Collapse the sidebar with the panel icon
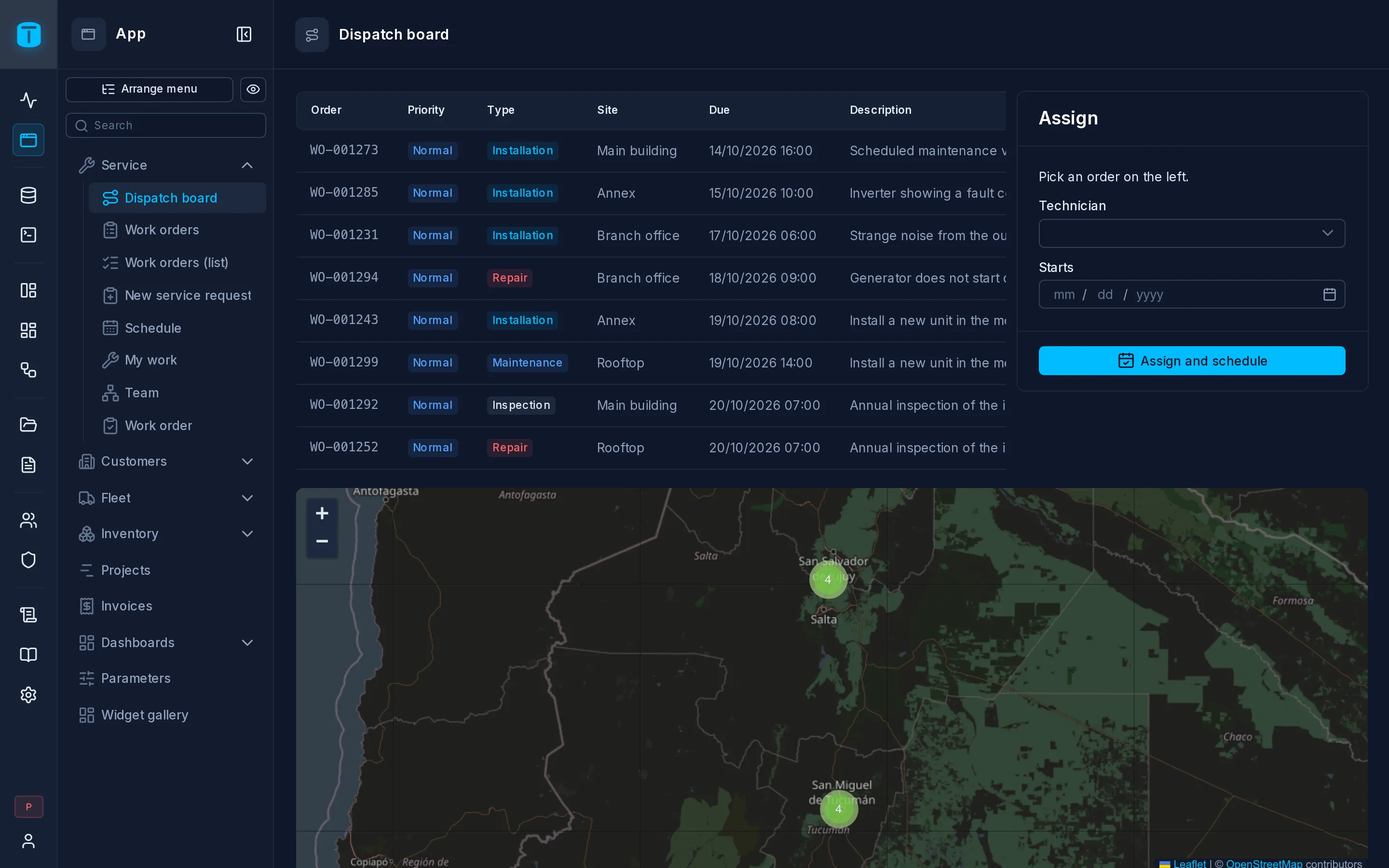1389x868 pixels. click(x=244, y=34)
